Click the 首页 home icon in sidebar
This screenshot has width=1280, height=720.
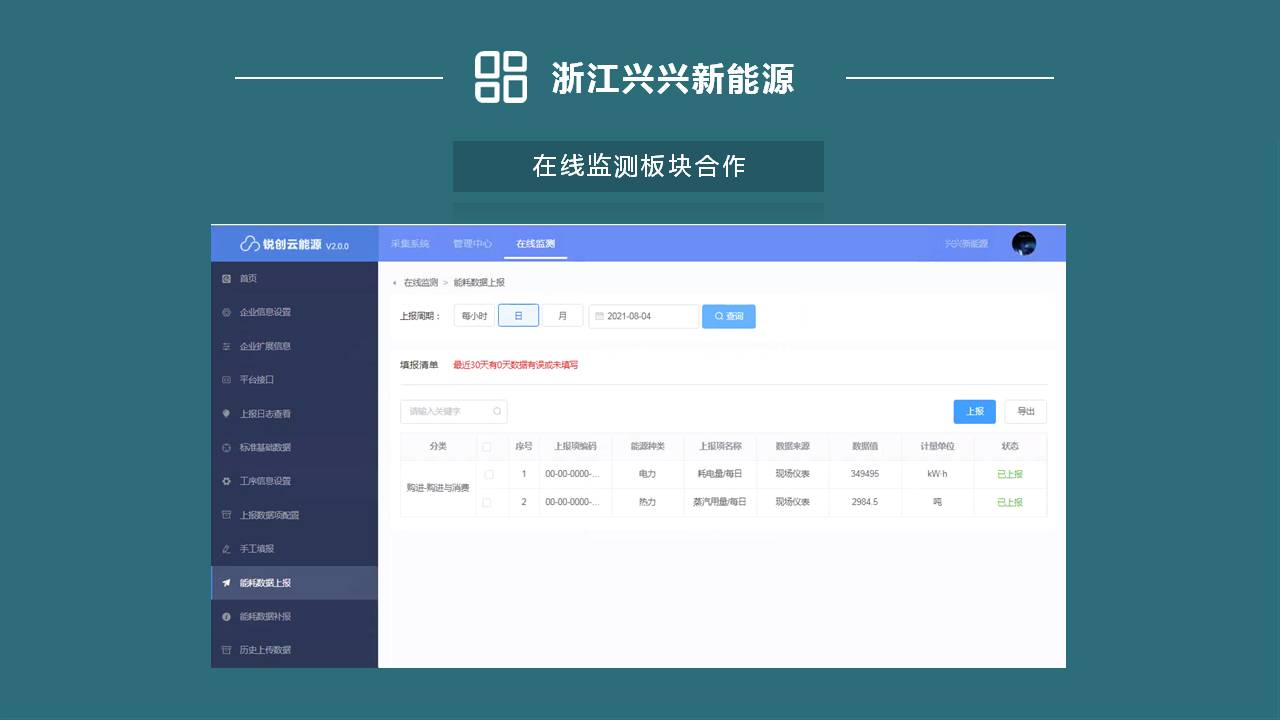(226, 278)
